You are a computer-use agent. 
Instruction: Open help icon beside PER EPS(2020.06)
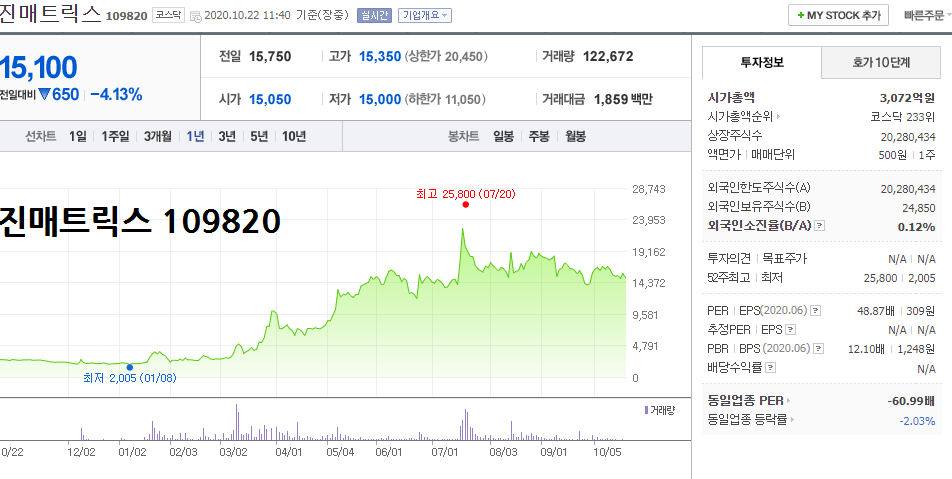click(815, 311)
